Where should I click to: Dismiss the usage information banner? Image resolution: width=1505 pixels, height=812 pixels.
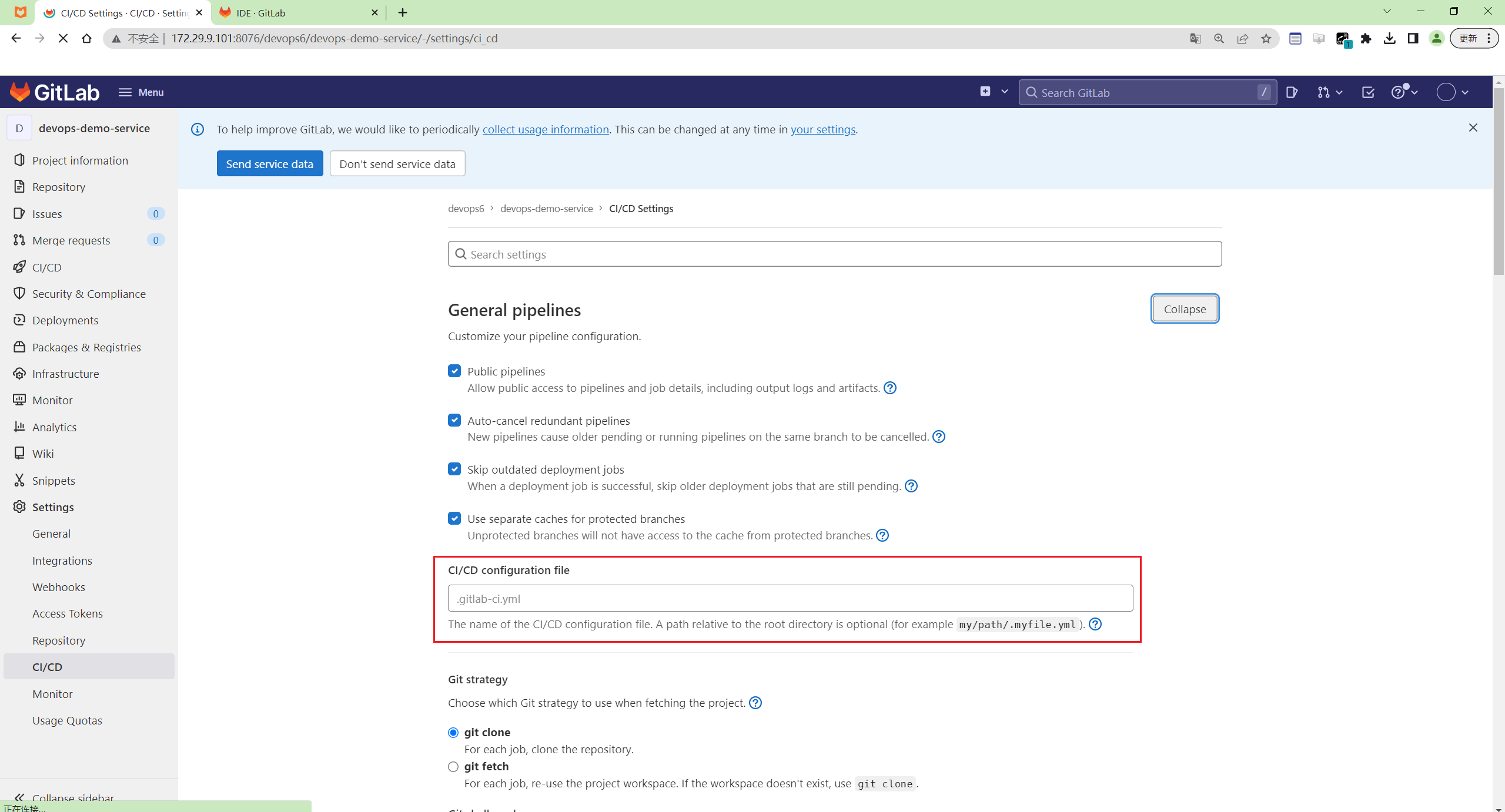point(1473,127)
